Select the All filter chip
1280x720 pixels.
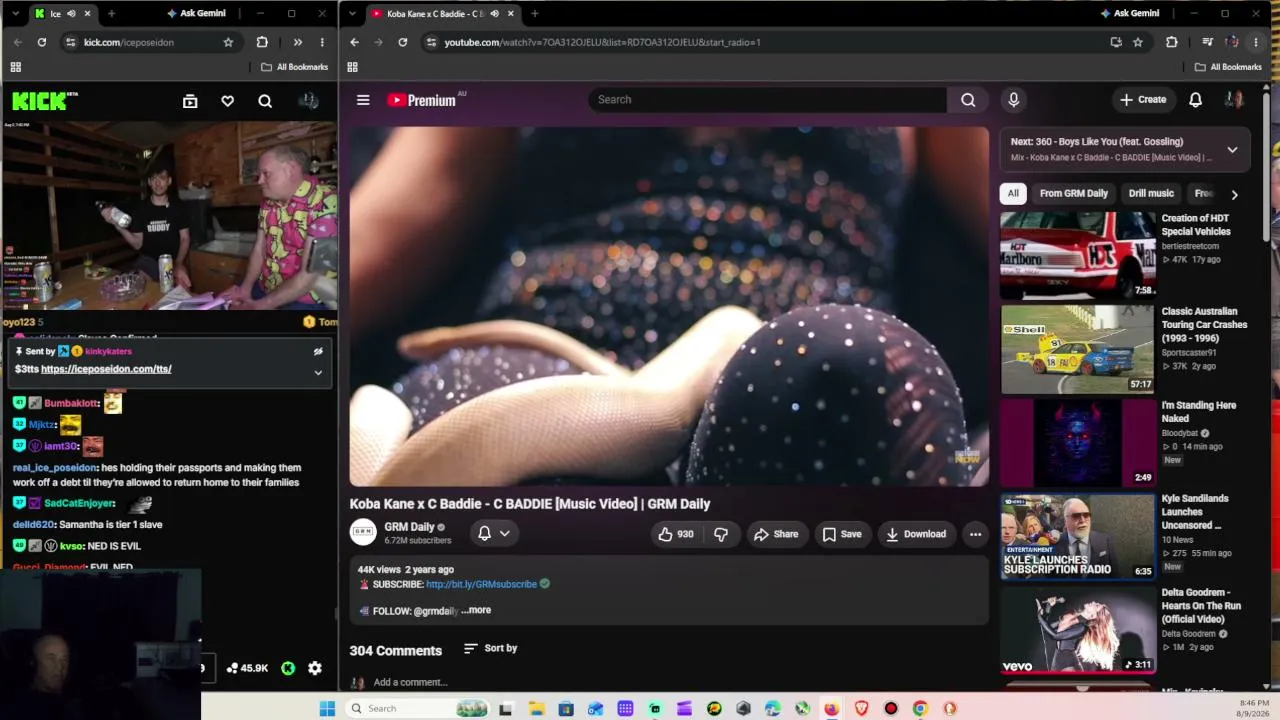click(x=1013, y=193)
